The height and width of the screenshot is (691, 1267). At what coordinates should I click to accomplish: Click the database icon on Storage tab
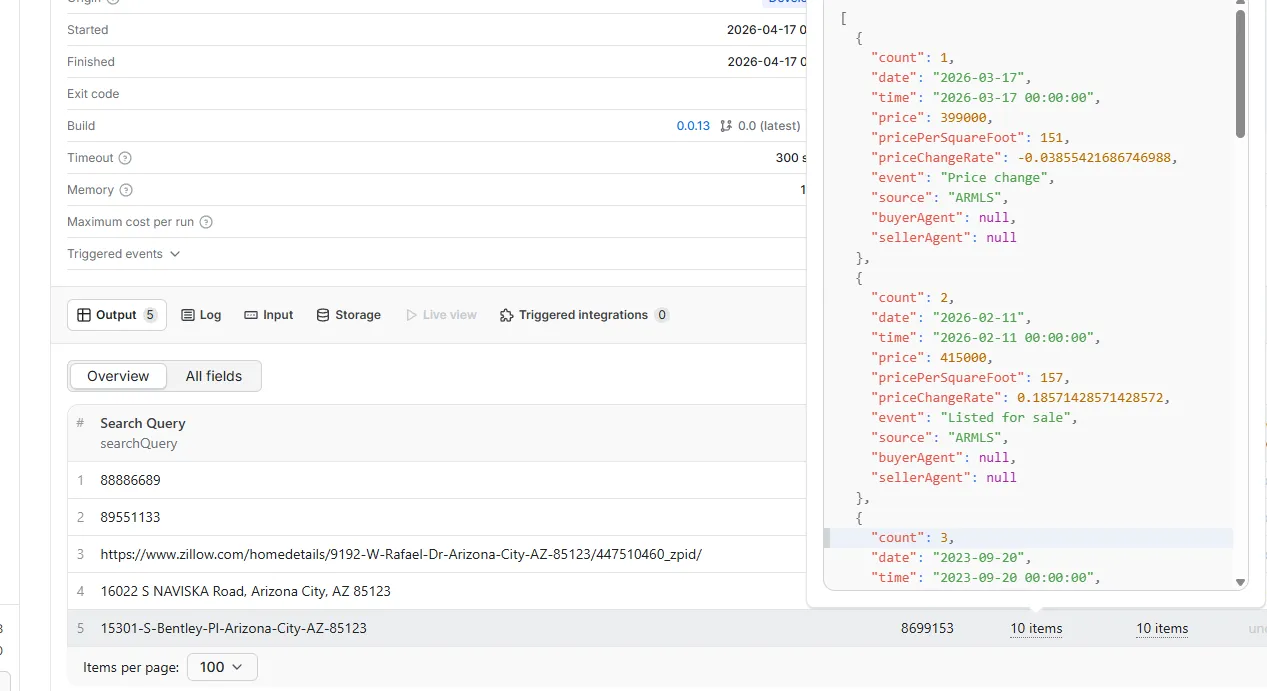pyautogui.click(x=323, y=315)
